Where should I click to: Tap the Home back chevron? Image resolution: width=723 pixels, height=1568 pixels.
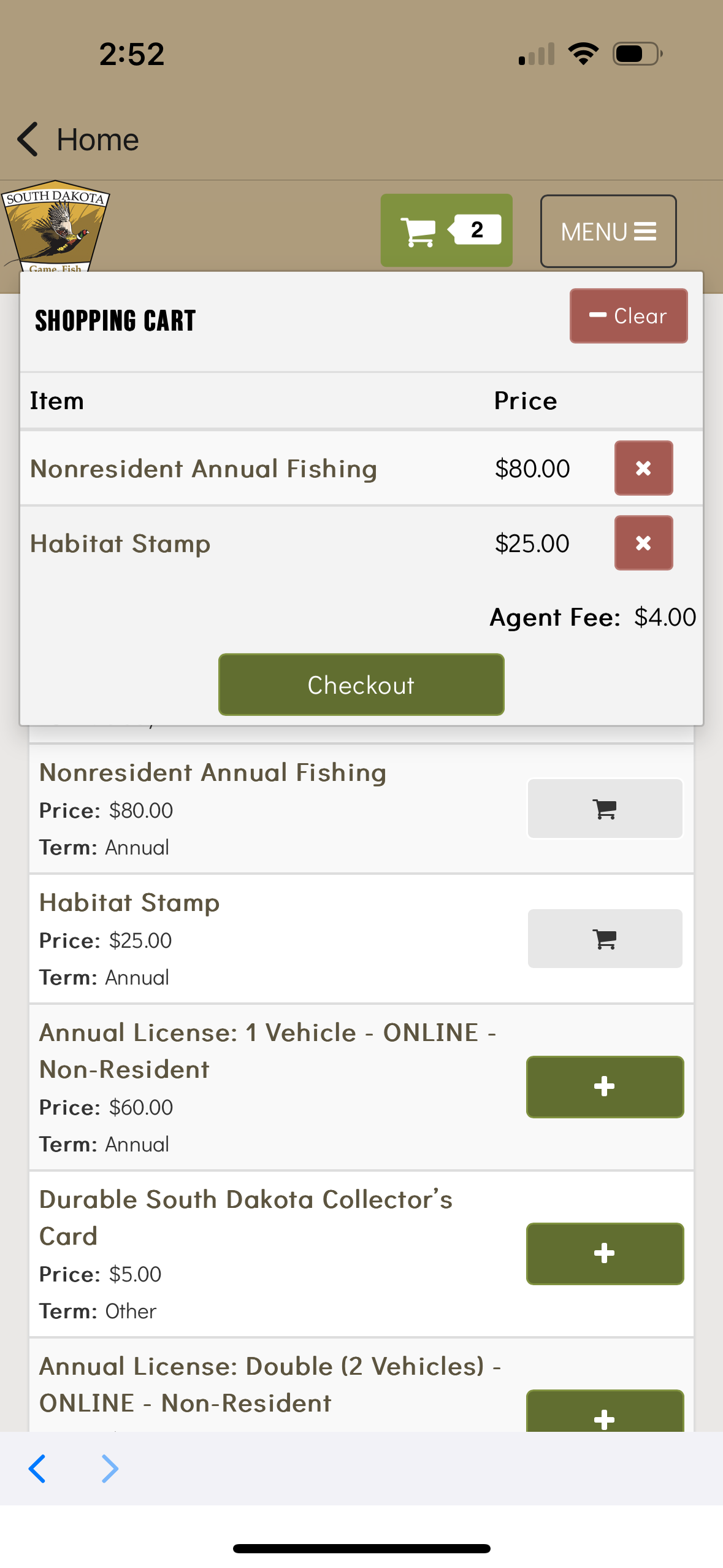coord(28,139)
